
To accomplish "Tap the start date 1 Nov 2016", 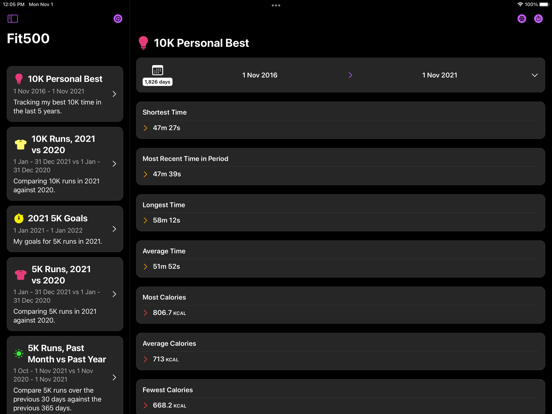I will [260, 75].
